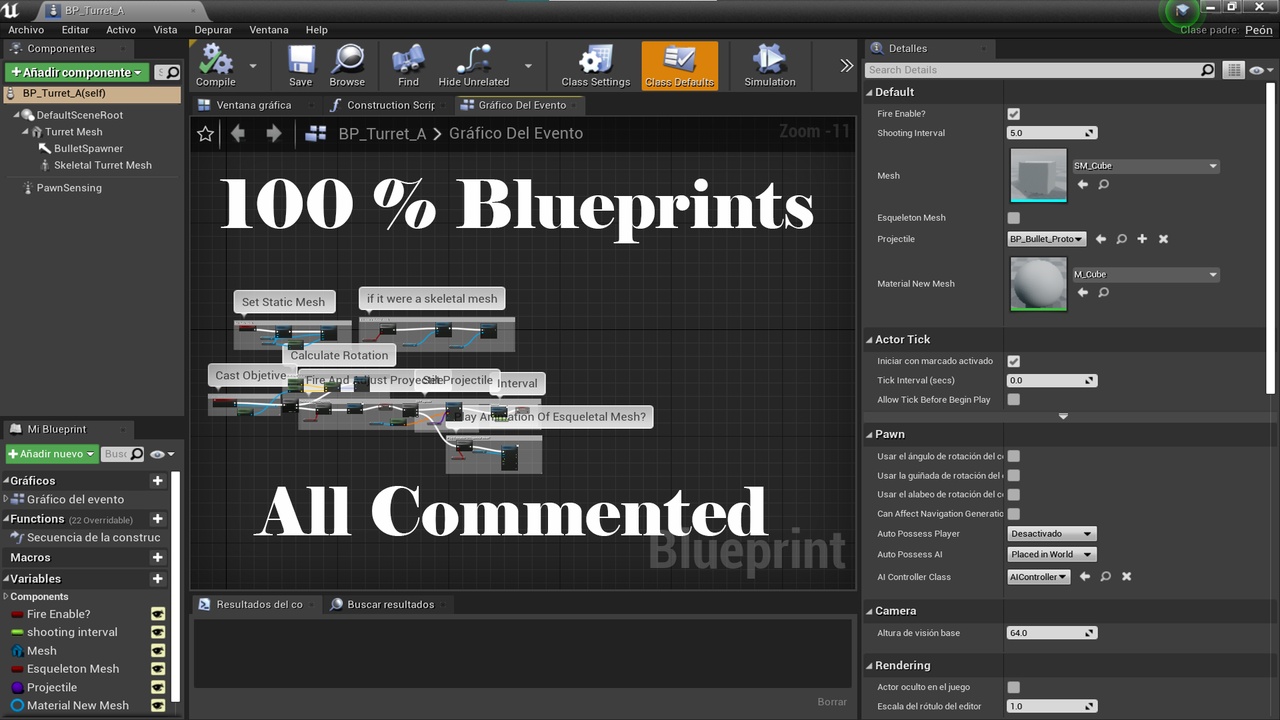Collapse the Actor Tick section
Viewport: 1280px width, 720px height.
coord(869,340)
